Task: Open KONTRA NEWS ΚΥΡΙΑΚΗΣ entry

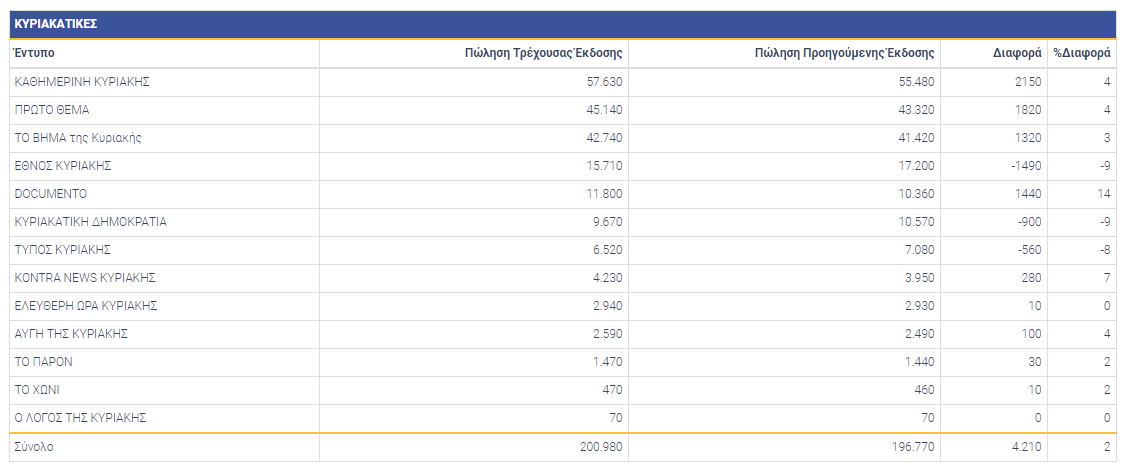Action: tap(84, 278)
